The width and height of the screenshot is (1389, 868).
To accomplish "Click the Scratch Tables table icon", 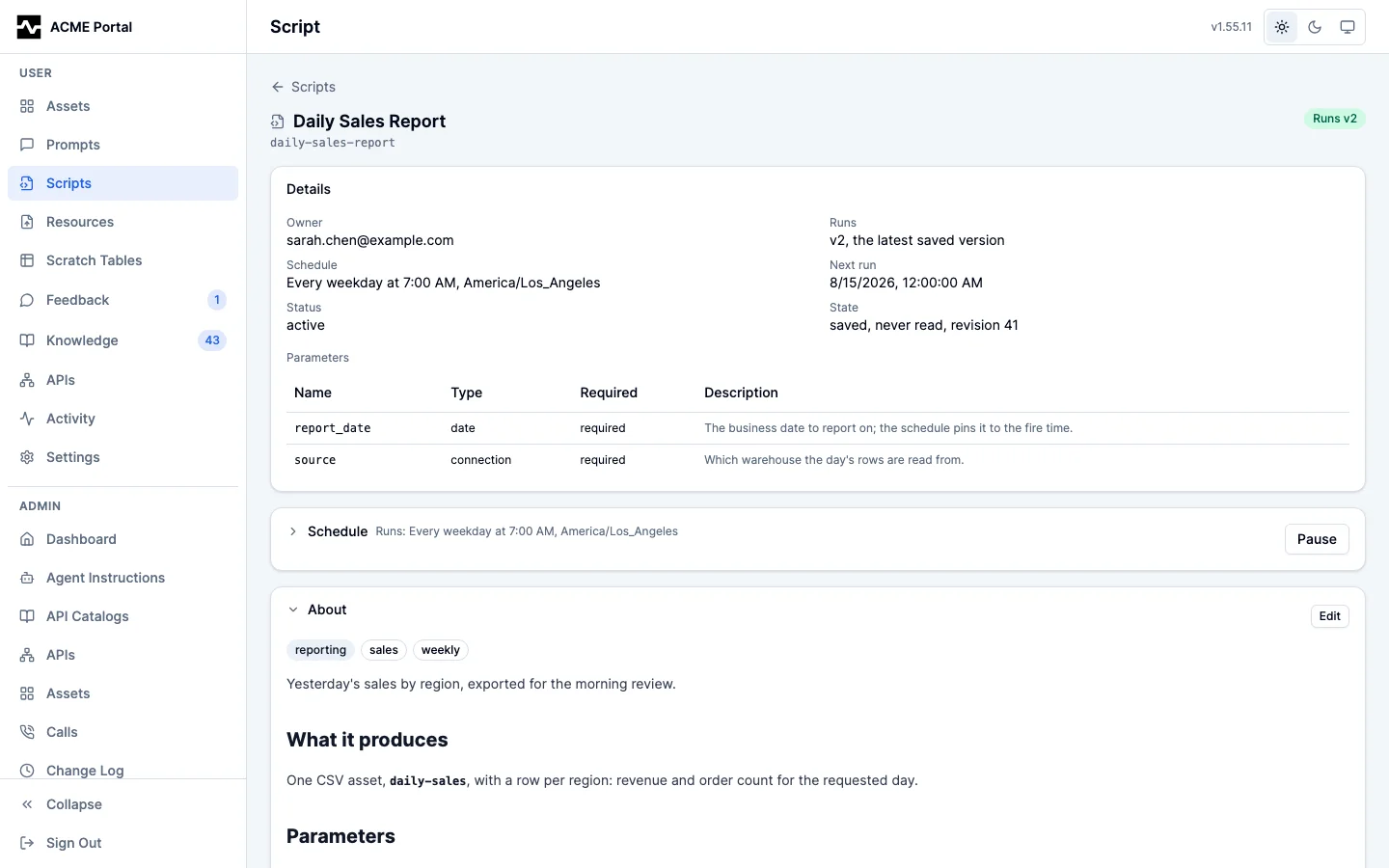I will point(27,260).
